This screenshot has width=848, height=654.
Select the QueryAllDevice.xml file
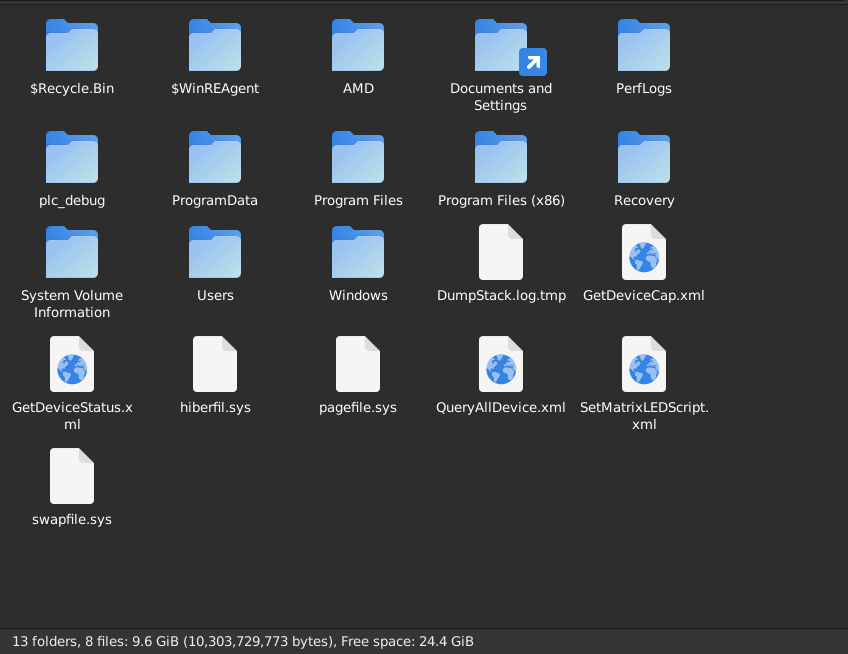tap(501, 364)
